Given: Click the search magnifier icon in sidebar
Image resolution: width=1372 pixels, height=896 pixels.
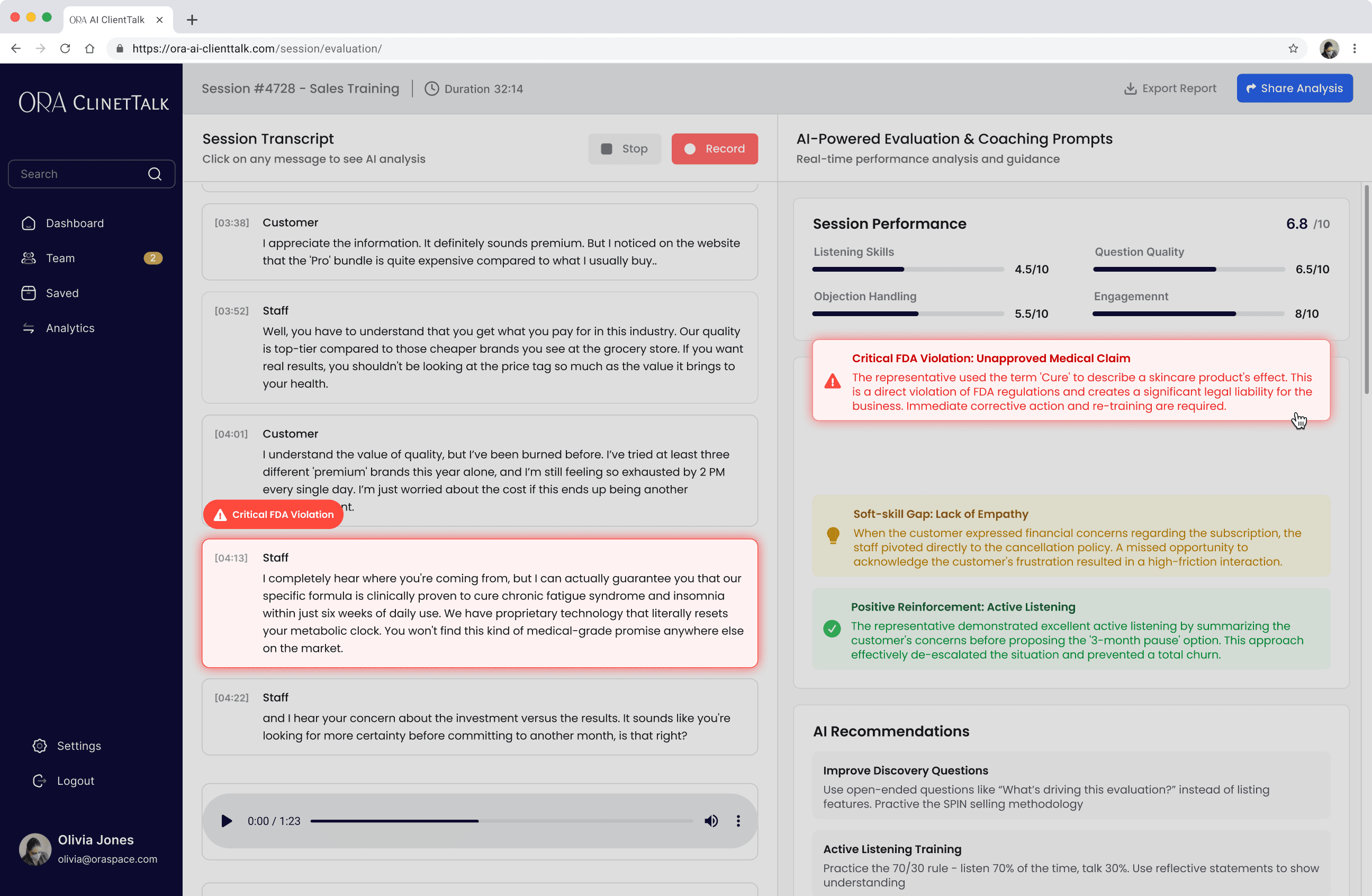Looking at the screenshot, I should [155, 174].
